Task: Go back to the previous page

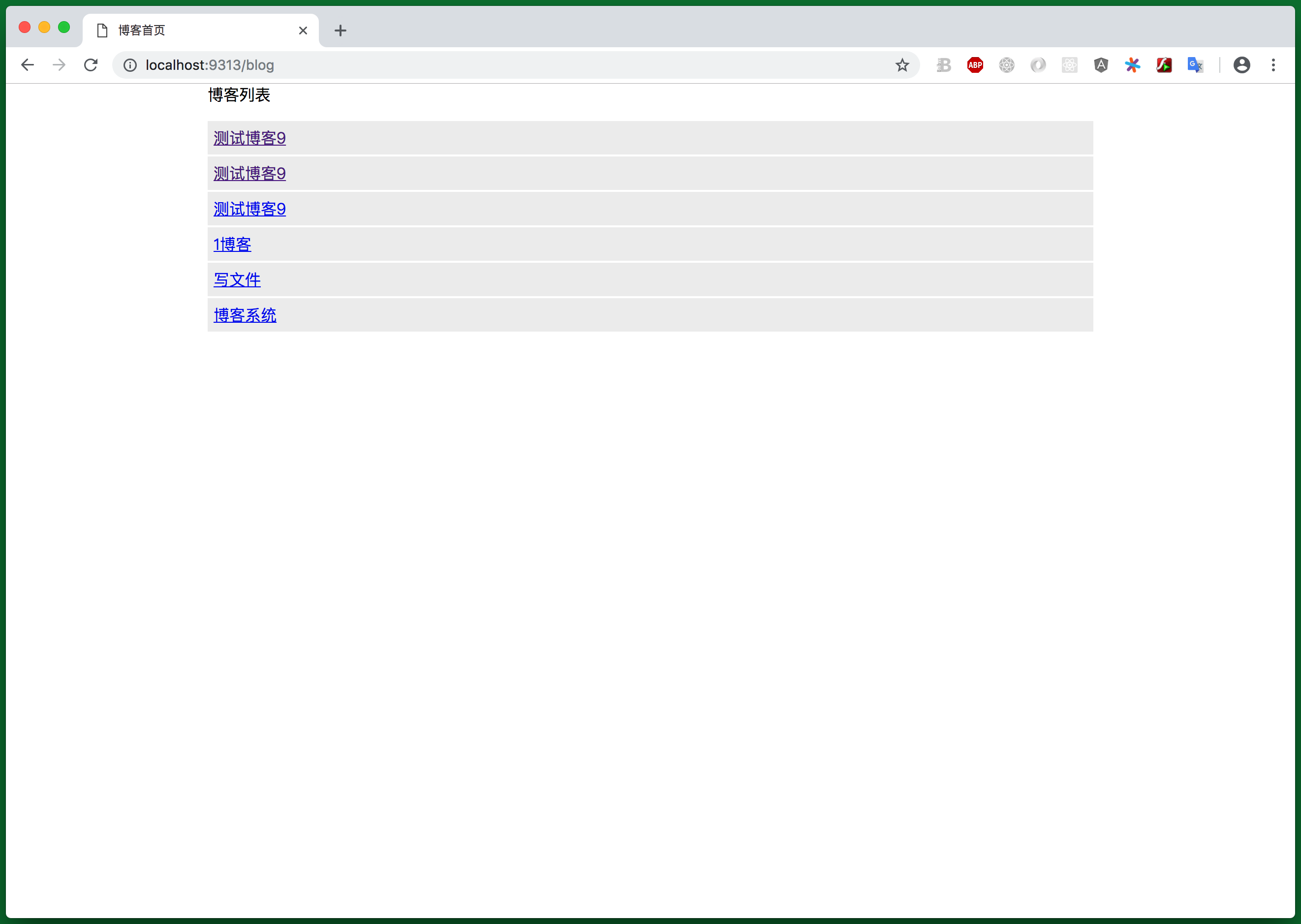Action: (x=27, y=65)
